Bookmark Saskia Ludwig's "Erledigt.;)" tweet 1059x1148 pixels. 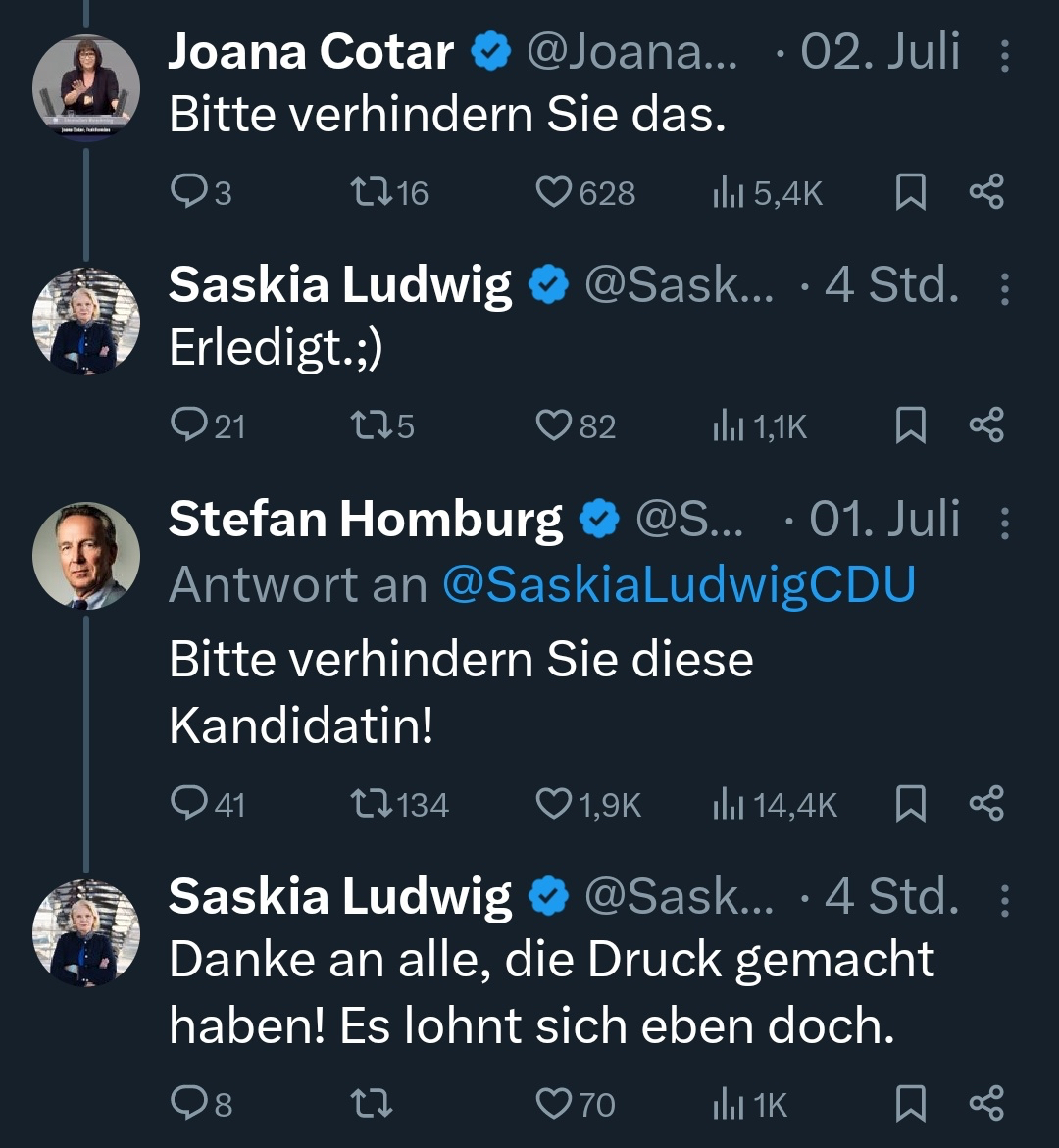pos(911,425)
